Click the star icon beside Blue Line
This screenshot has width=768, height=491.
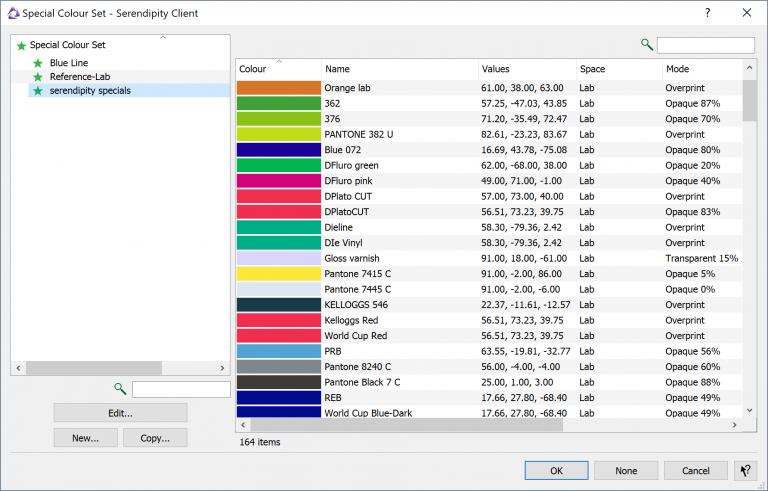point(38,63)
